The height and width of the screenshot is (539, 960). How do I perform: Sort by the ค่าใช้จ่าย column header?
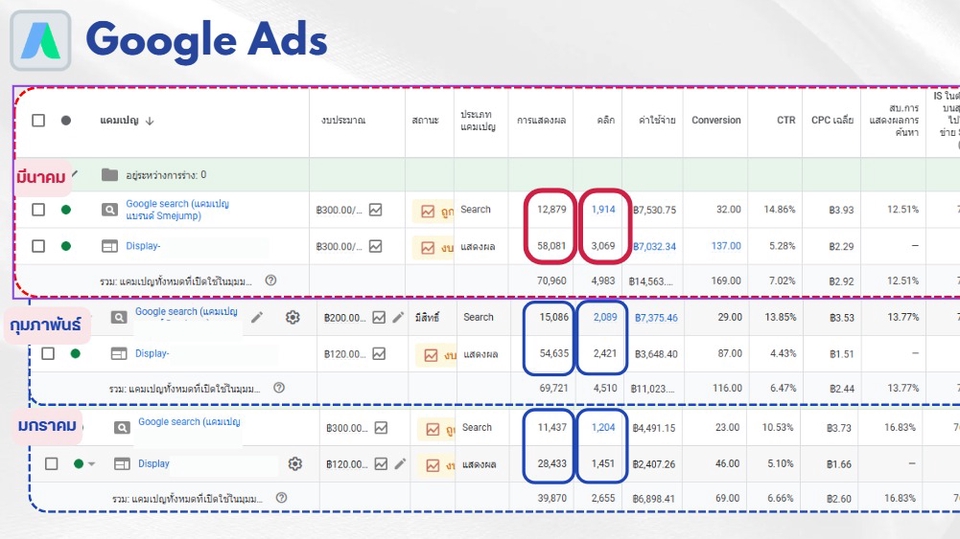pyautogui.click(x=657, y=120)
